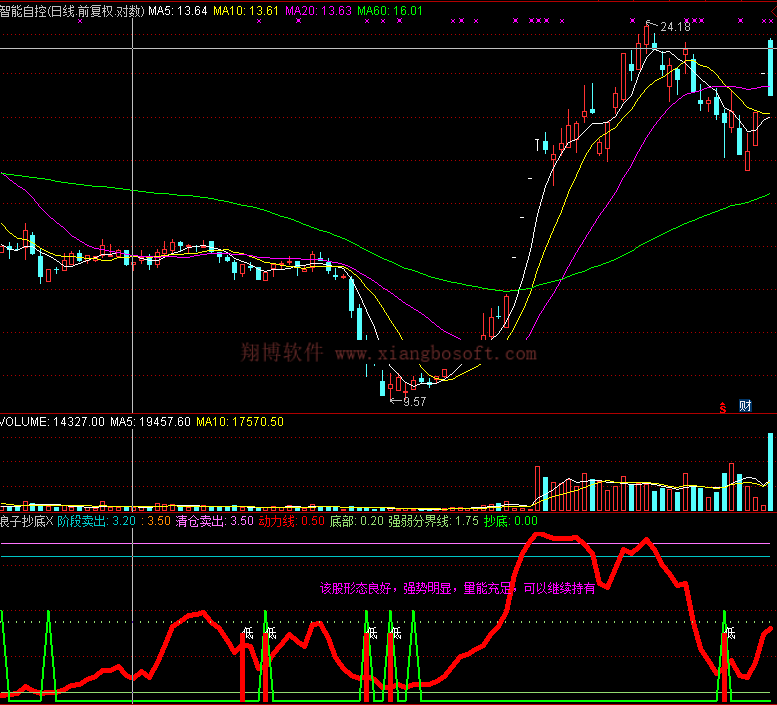Click the 清仓卖出: 3.50 label
The image size is (777, 705).
pyautogui.click(x=215, y=521)
